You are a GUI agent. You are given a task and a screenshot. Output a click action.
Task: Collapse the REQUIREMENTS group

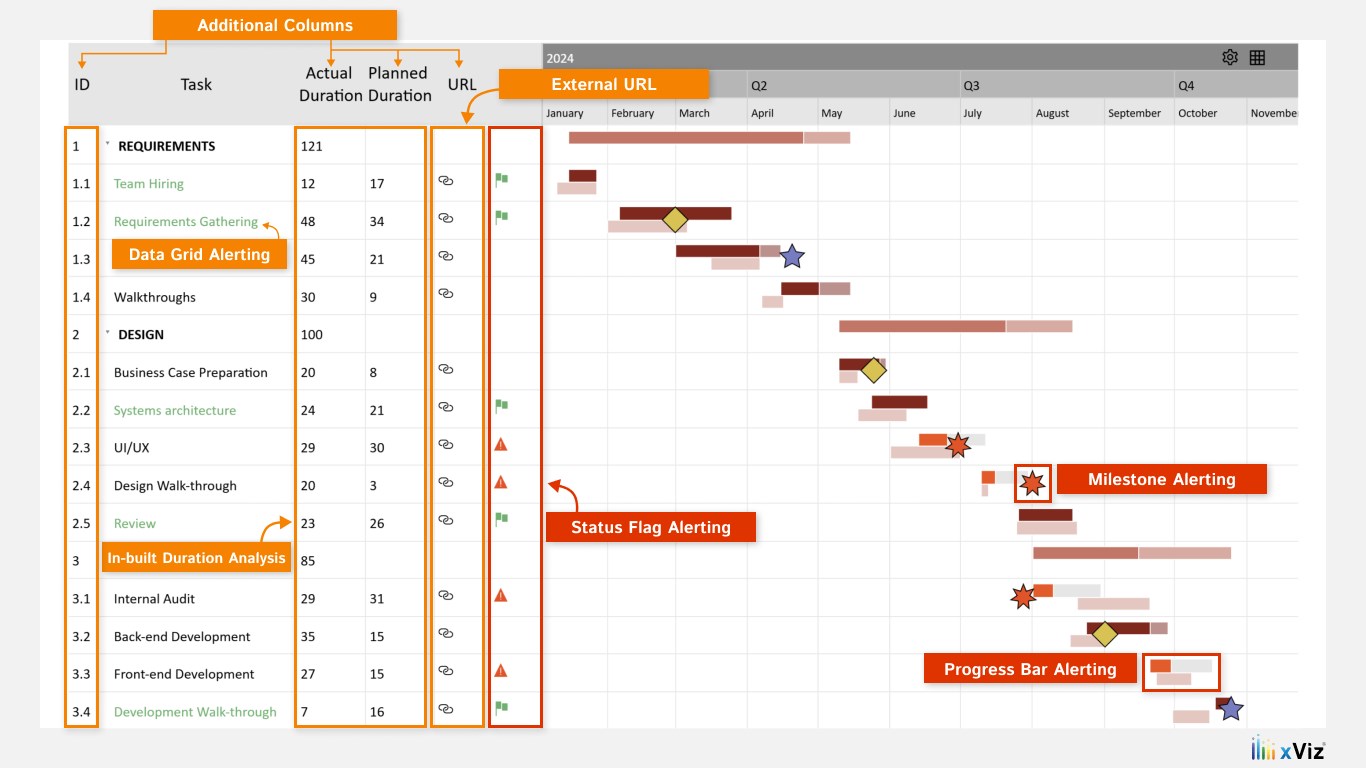point(107,144)
